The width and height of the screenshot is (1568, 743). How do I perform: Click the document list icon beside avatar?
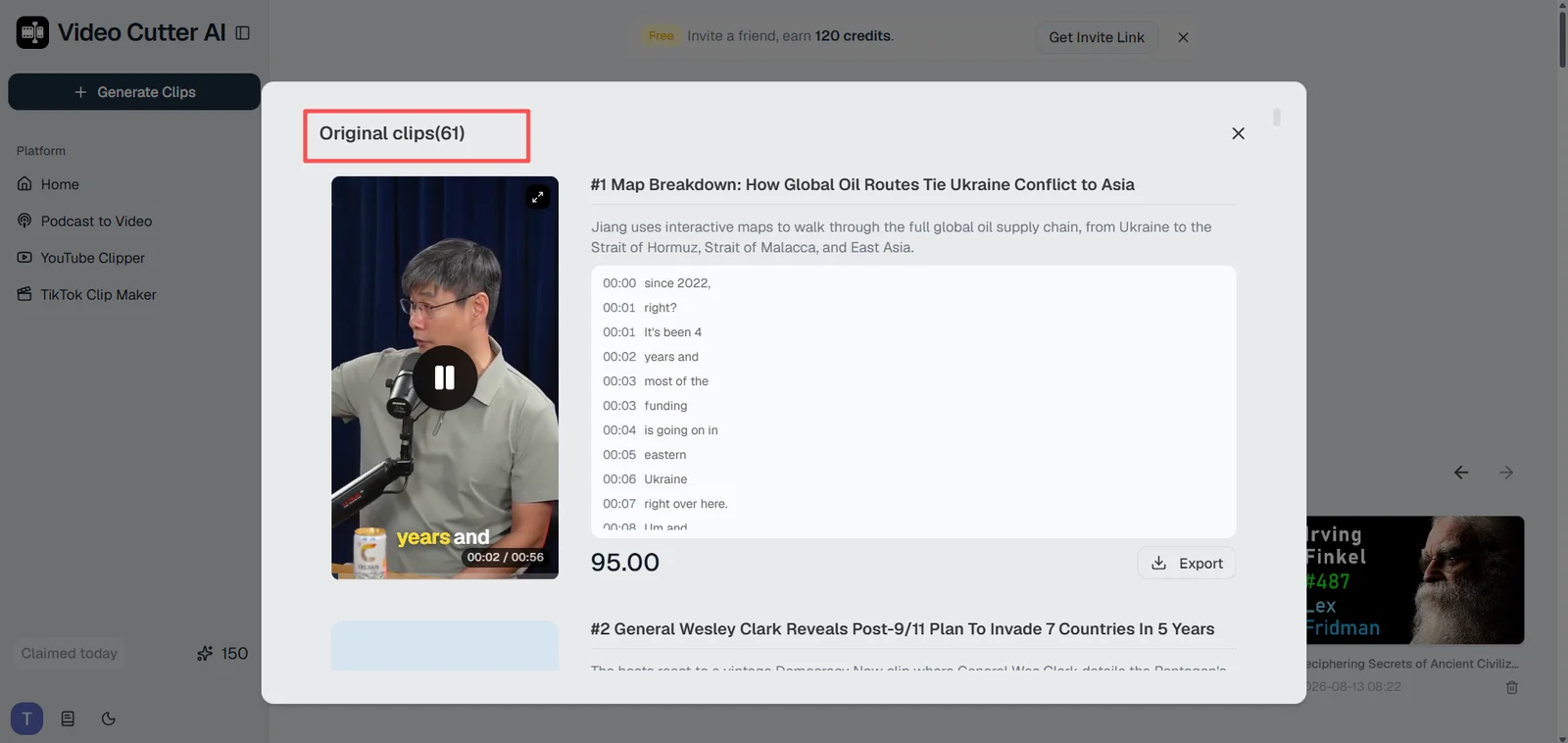click(x=68, y=718)
